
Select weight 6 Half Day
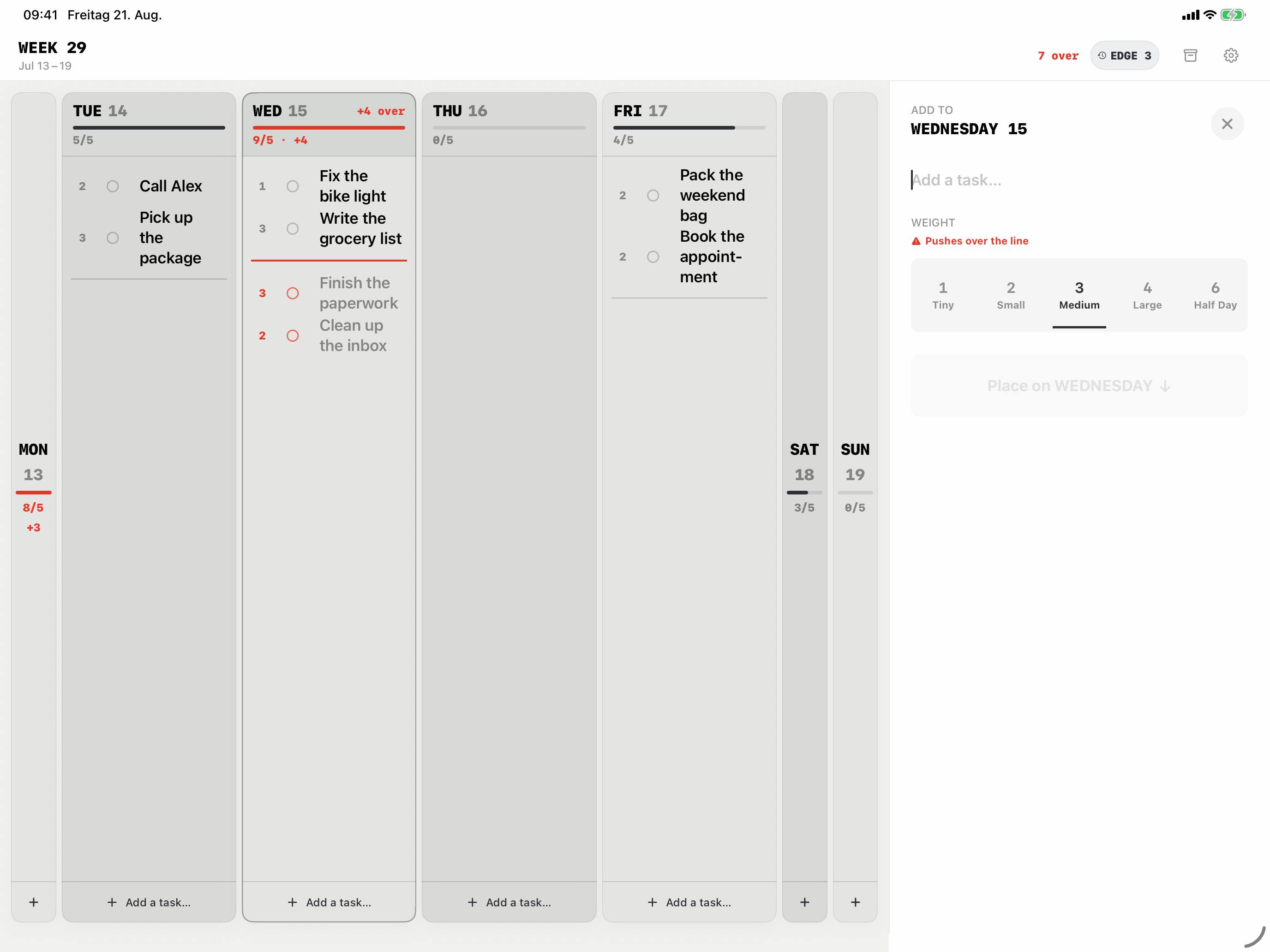coord(1215,295)
